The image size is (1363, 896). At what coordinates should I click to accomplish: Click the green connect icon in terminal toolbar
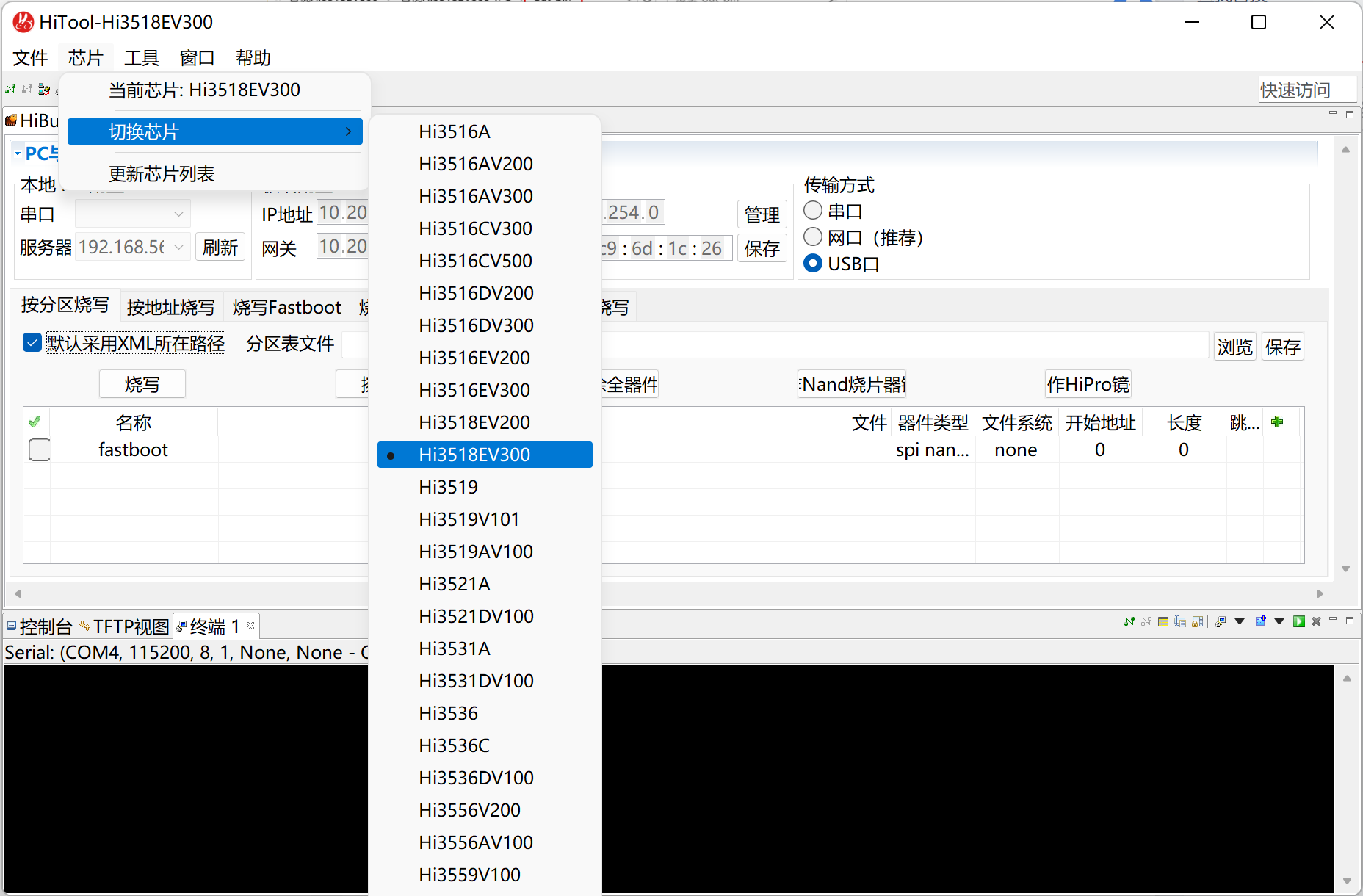(x=1129, y=621)
